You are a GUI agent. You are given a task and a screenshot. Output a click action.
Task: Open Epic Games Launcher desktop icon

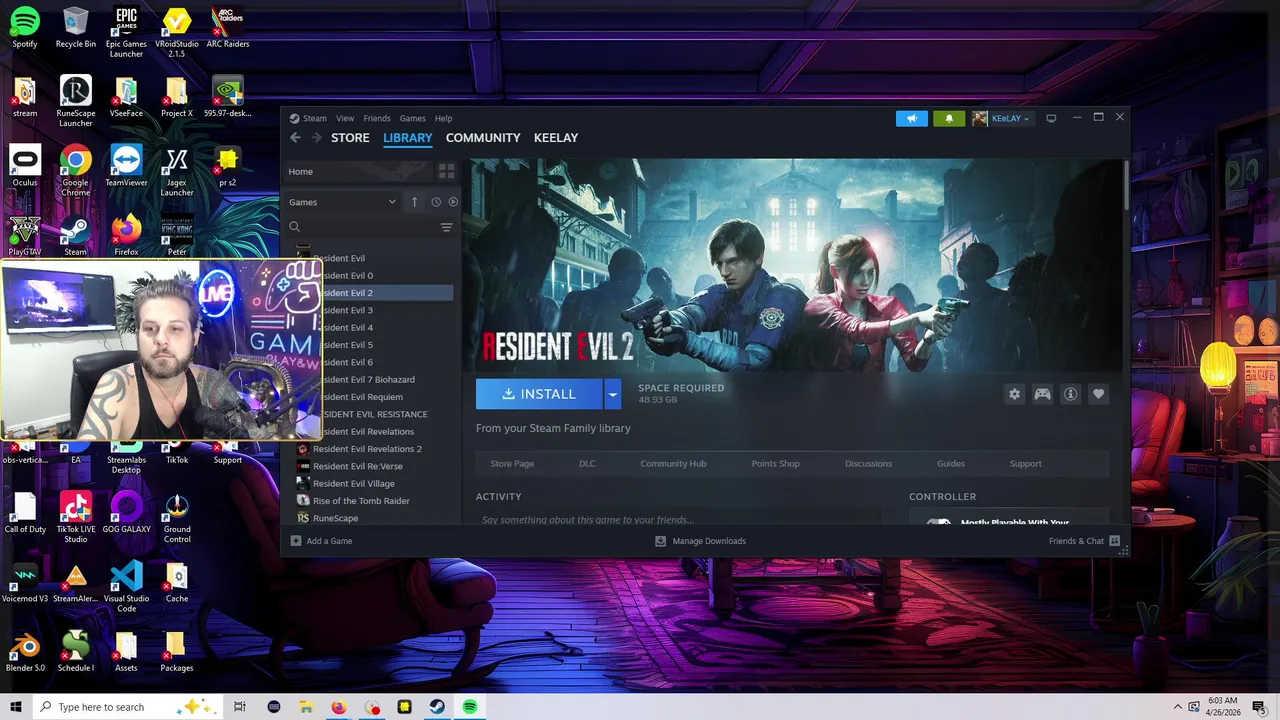[126, 31]
